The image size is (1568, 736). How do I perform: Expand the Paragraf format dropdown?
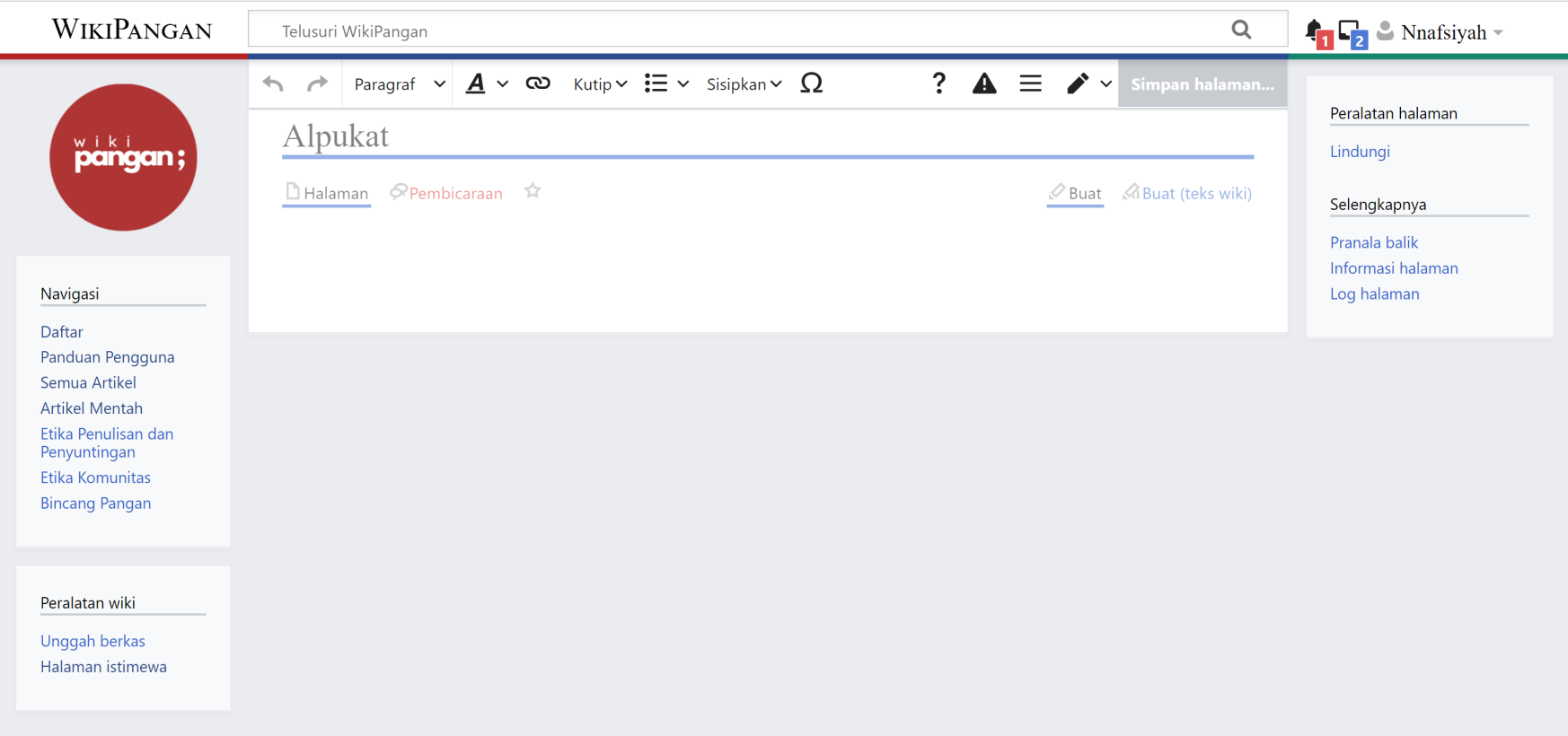[x=399, y=84]
